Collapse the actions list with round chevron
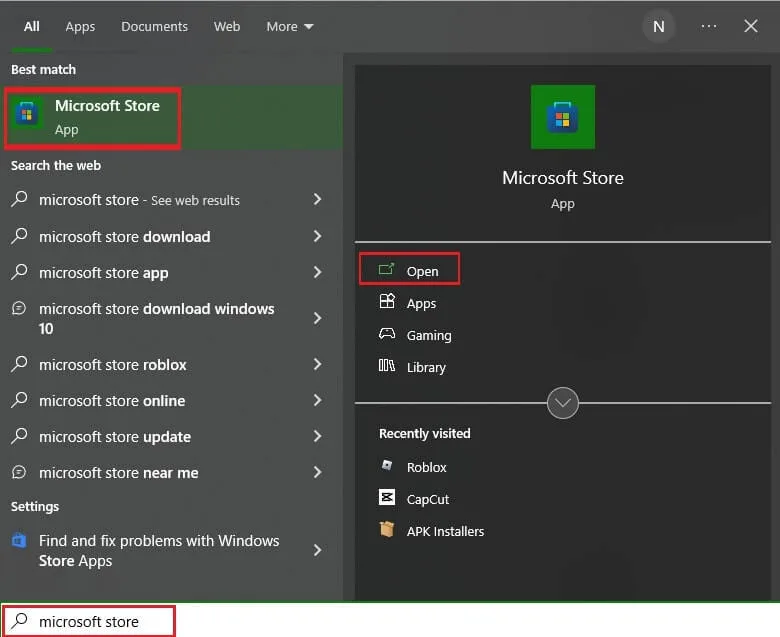 563,403
